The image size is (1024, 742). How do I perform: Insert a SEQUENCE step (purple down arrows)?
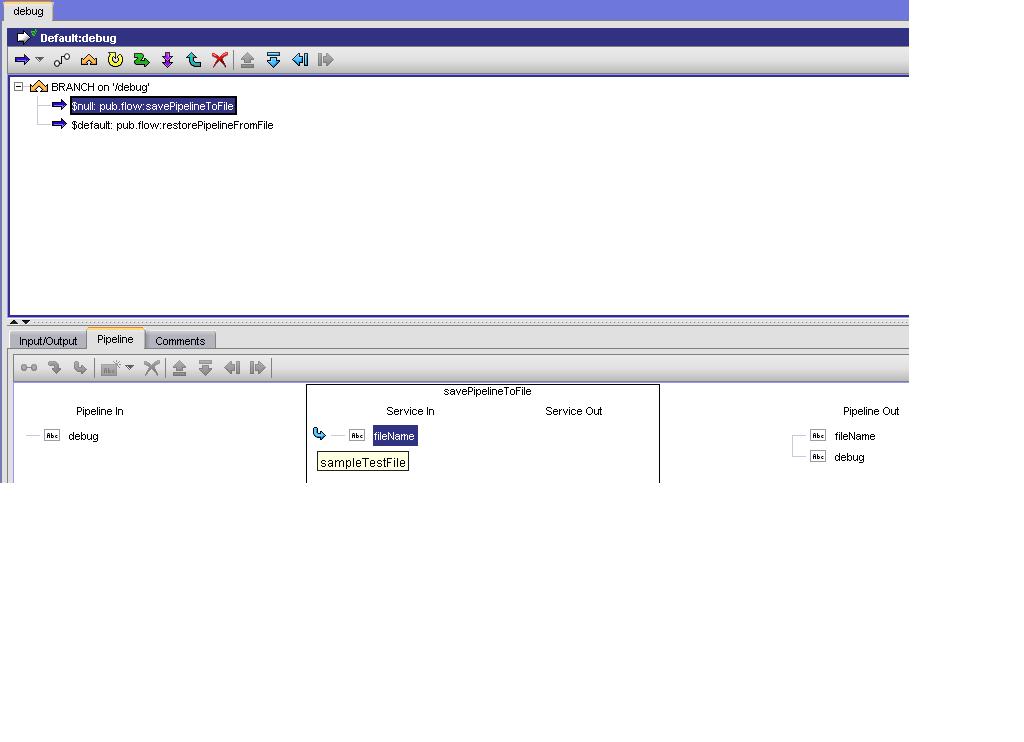point(168,60)
